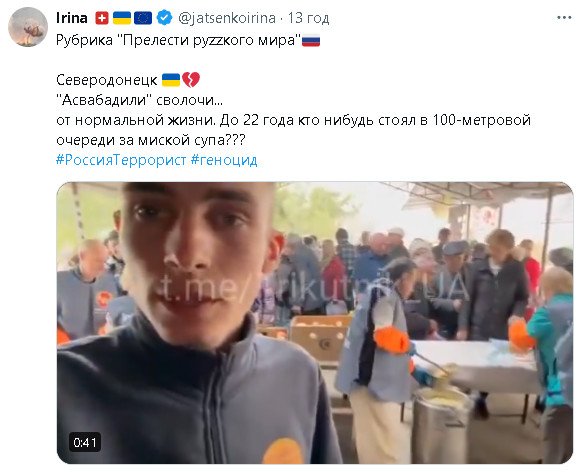This screenshot has width=583, height=476.
Task: Open the display name Irina
Action: pyautogui.click(x=72, y=17)
